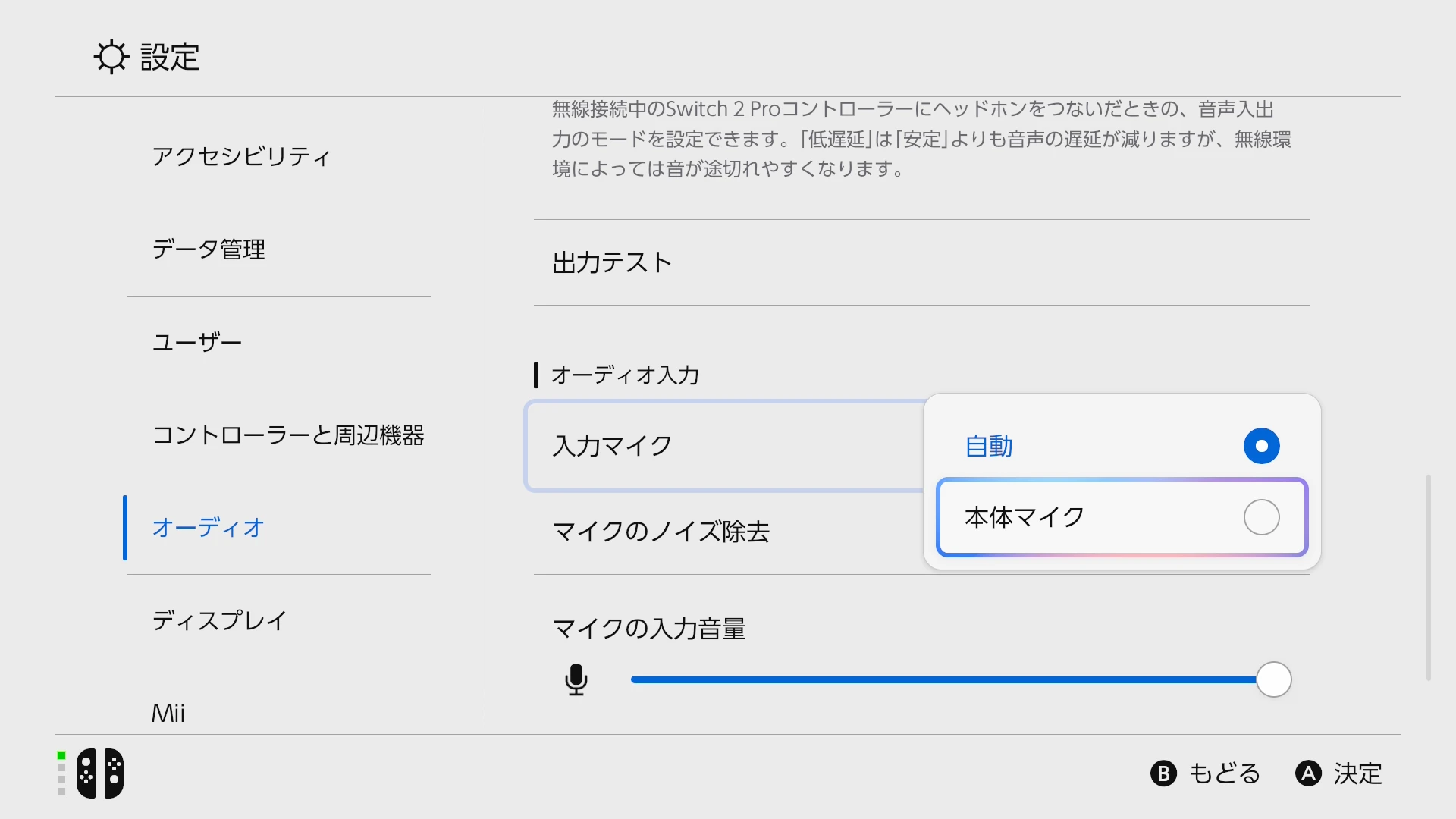Screen dimensions: 1456x819
Task: Open ユーザー in the sidebar
Action: (197, 342)
